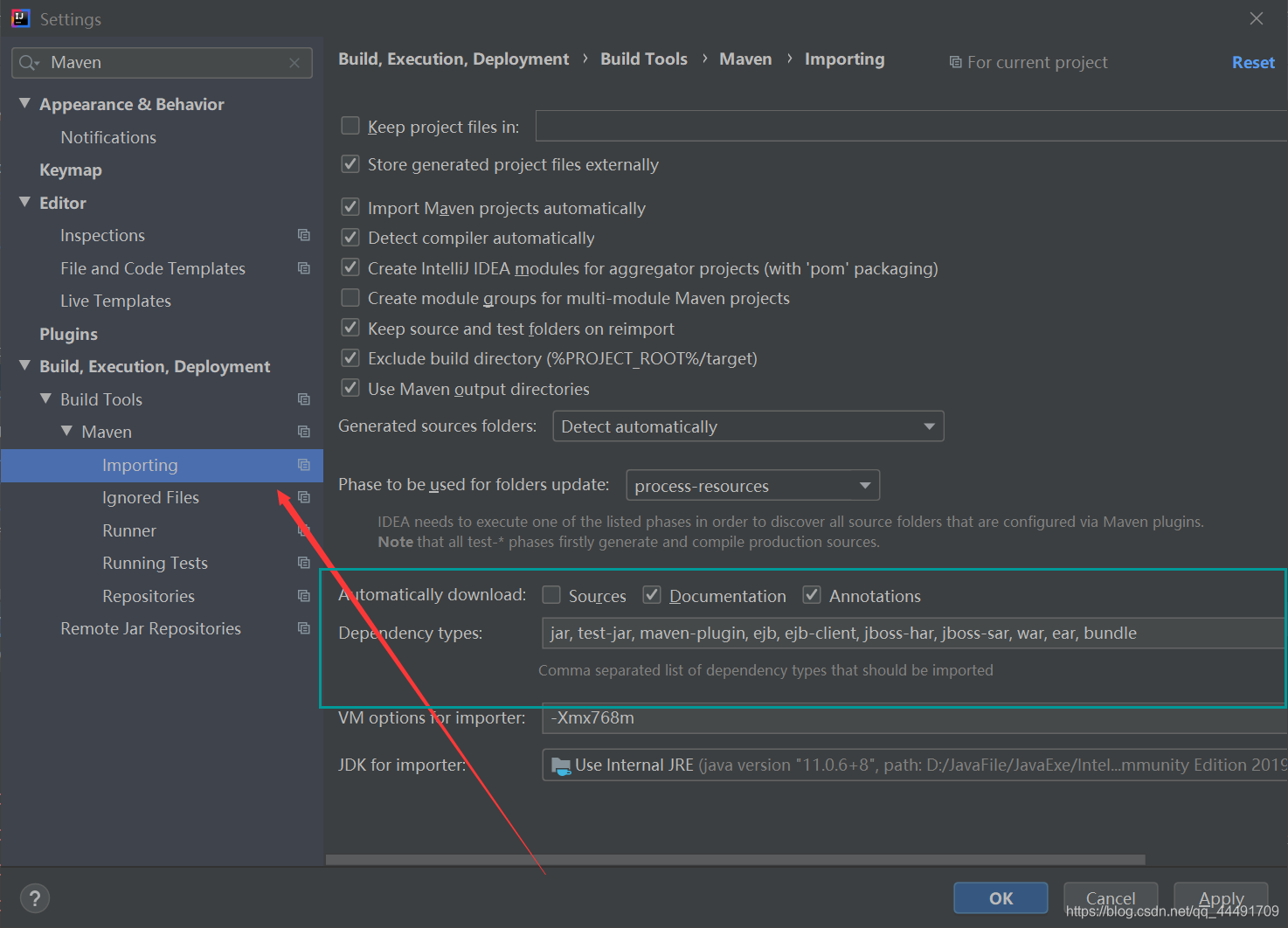Collapse Appearance & Behavior tree node

point(24,104)
